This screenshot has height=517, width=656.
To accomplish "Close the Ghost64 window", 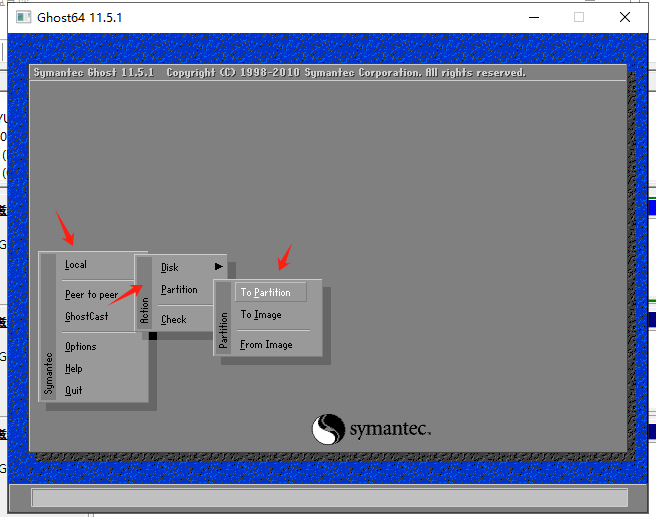I will (x=625, y=18).
